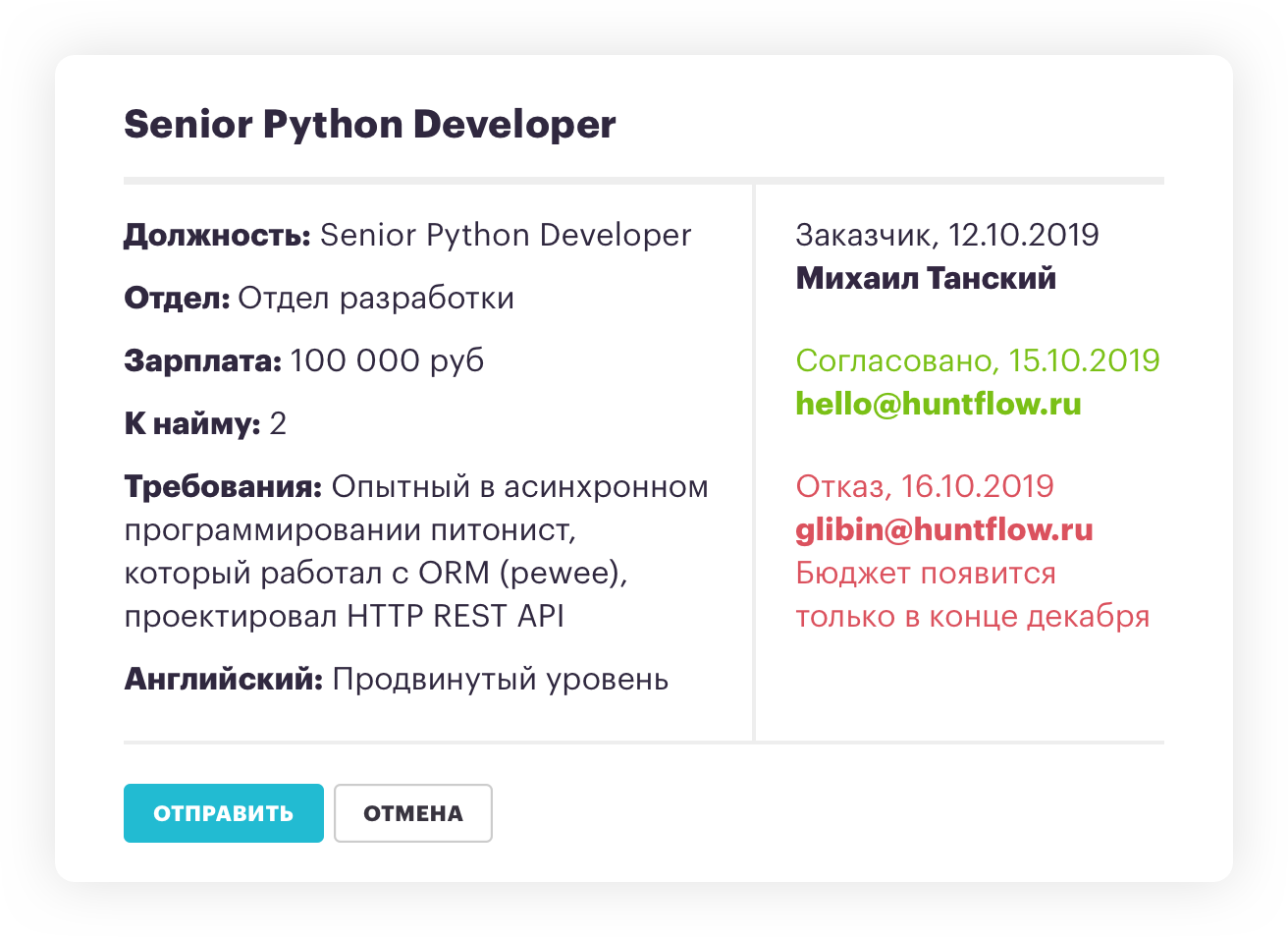Viewport: 1288px width, 937px height.
Task: Select the К найму label
Action: coord(191,424)
